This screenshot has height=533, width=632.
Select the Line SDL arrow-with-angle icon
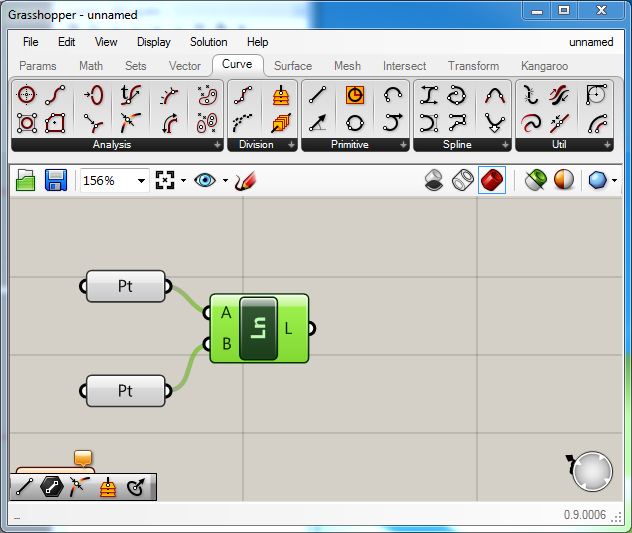pos(317,123)
